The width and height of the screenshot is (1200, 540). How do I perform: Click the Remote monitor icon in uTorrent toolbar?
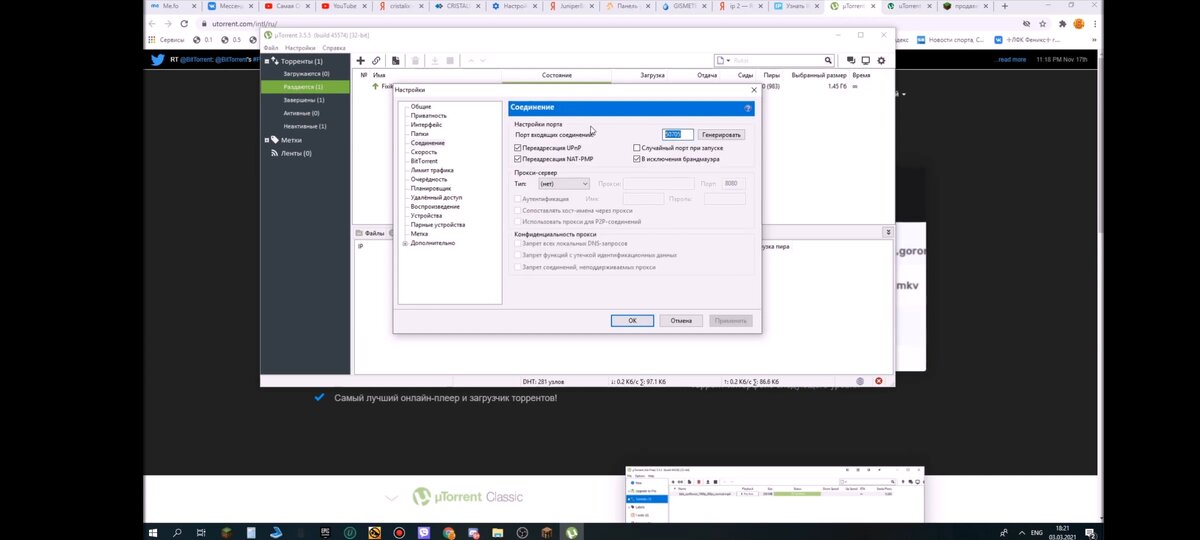coord(866,61)
